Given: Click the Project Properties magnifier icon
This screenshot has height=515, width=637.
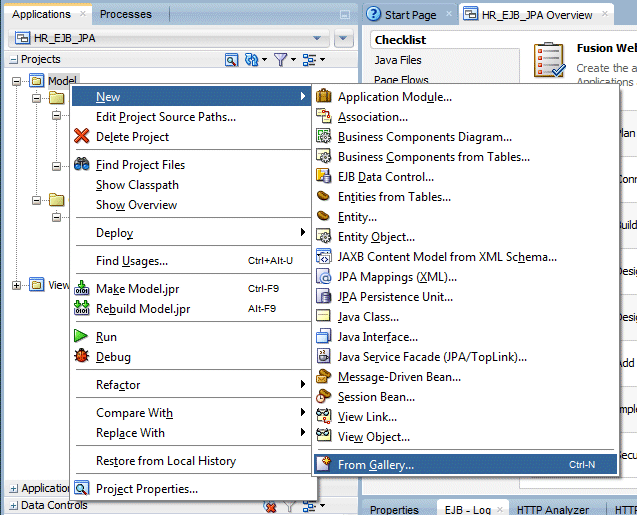Looking at the screenshot, I should tap(82, 488).
